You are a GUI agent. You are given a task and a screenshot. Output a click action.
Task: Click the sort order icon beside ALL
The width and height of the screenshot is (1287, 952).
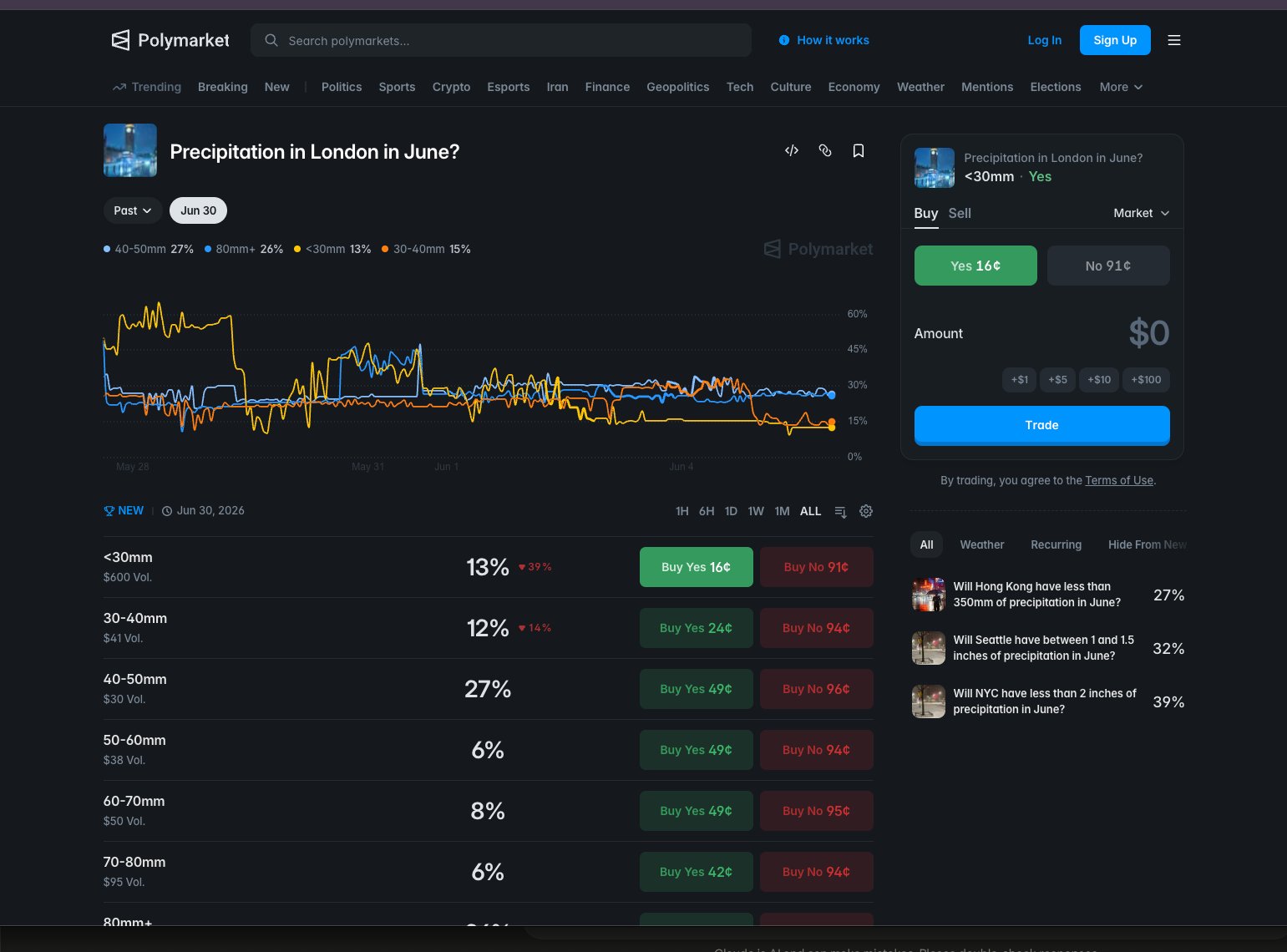pos(841,511)
